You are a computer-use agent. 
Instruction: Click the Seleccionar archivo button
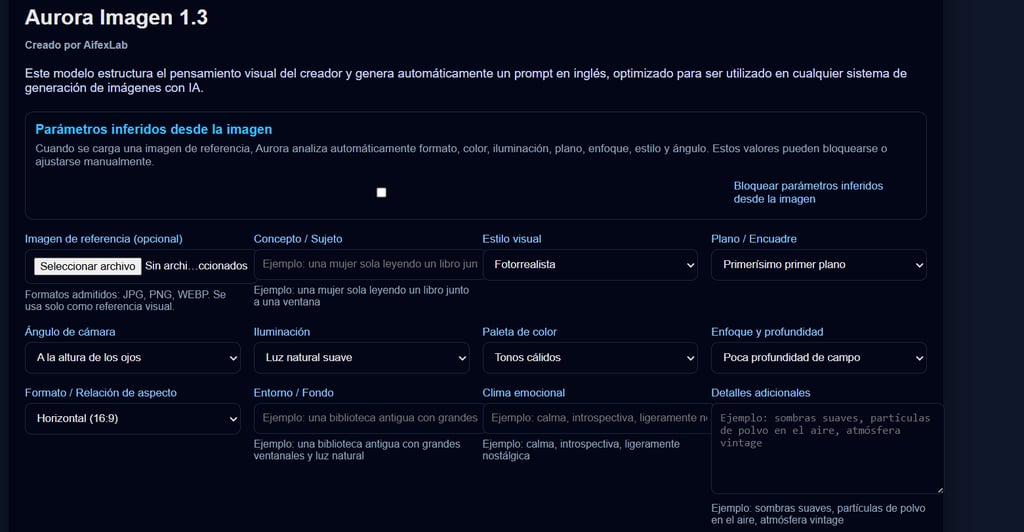pyautogui.click(x=88, y=266)
